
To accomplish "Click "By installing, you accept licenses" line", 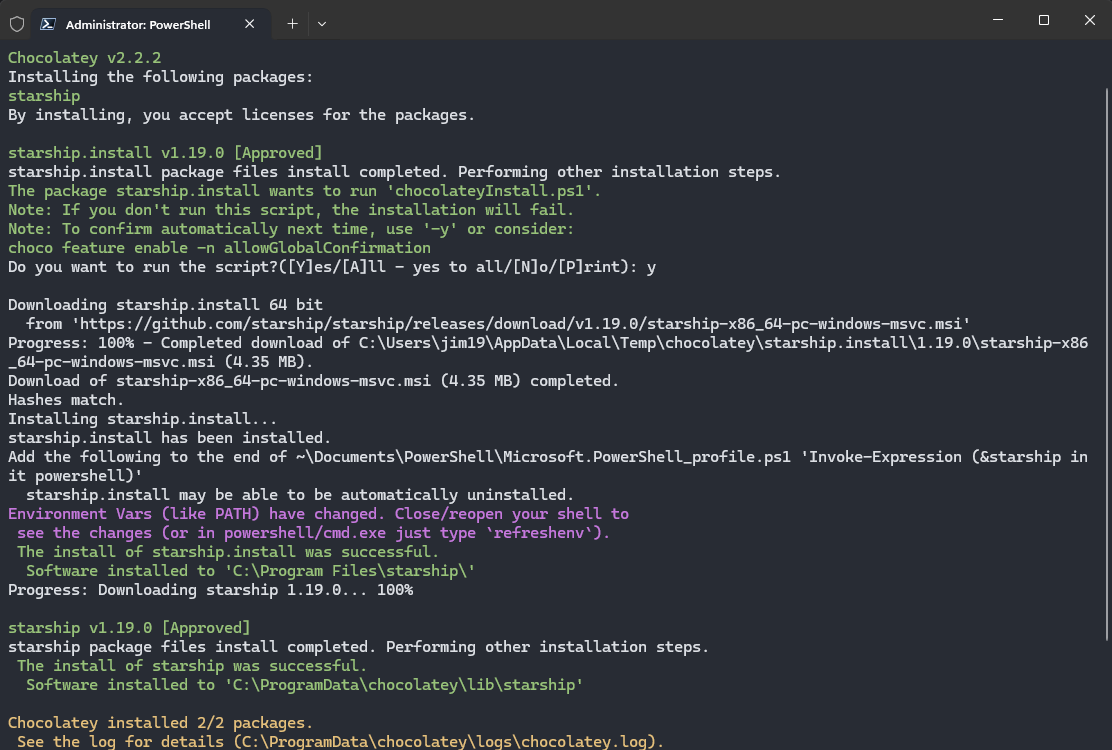I will (241, 115).
